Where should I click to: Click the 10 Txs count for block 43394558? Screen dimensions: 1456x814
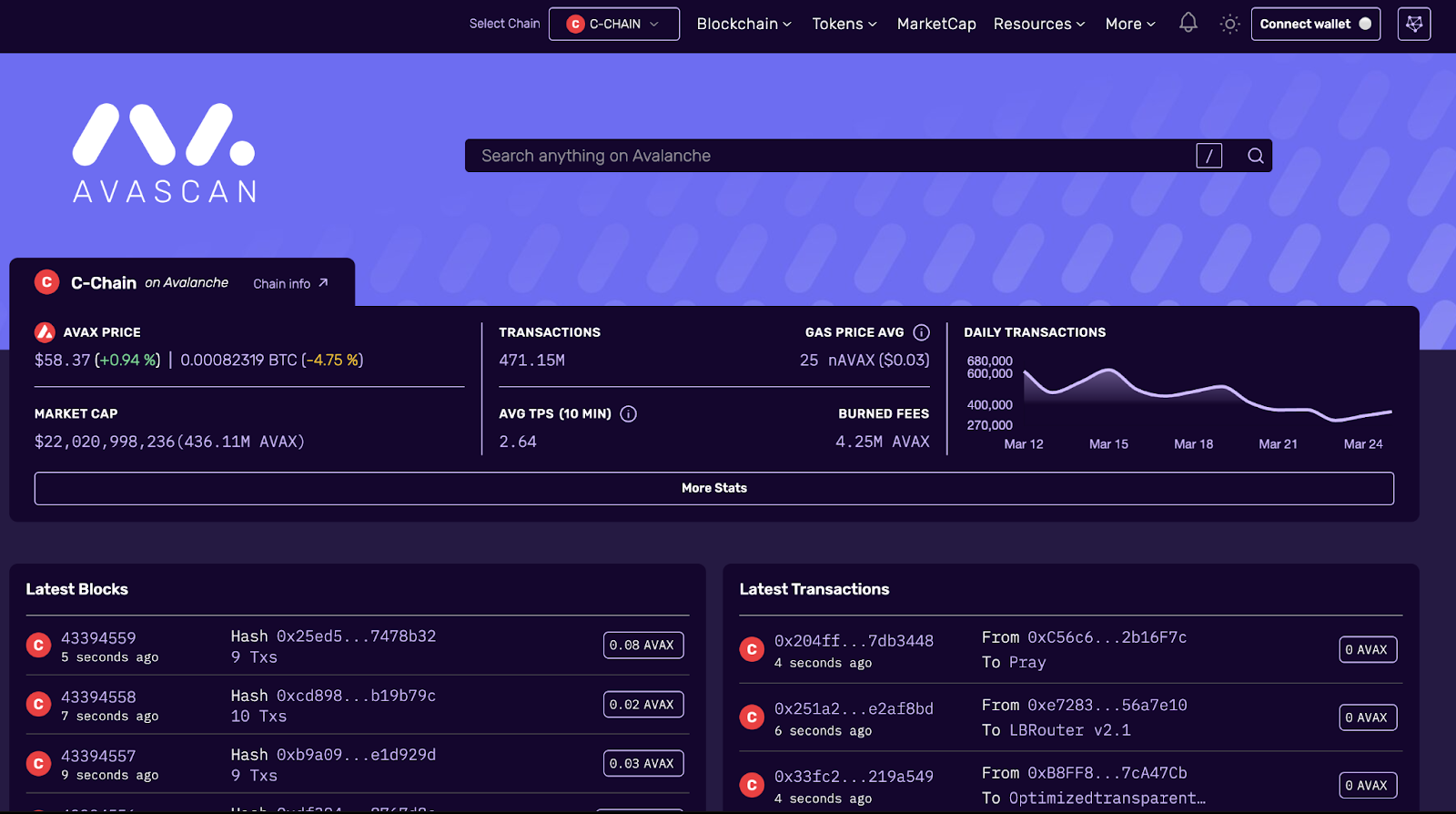click(x=258, y=717)
